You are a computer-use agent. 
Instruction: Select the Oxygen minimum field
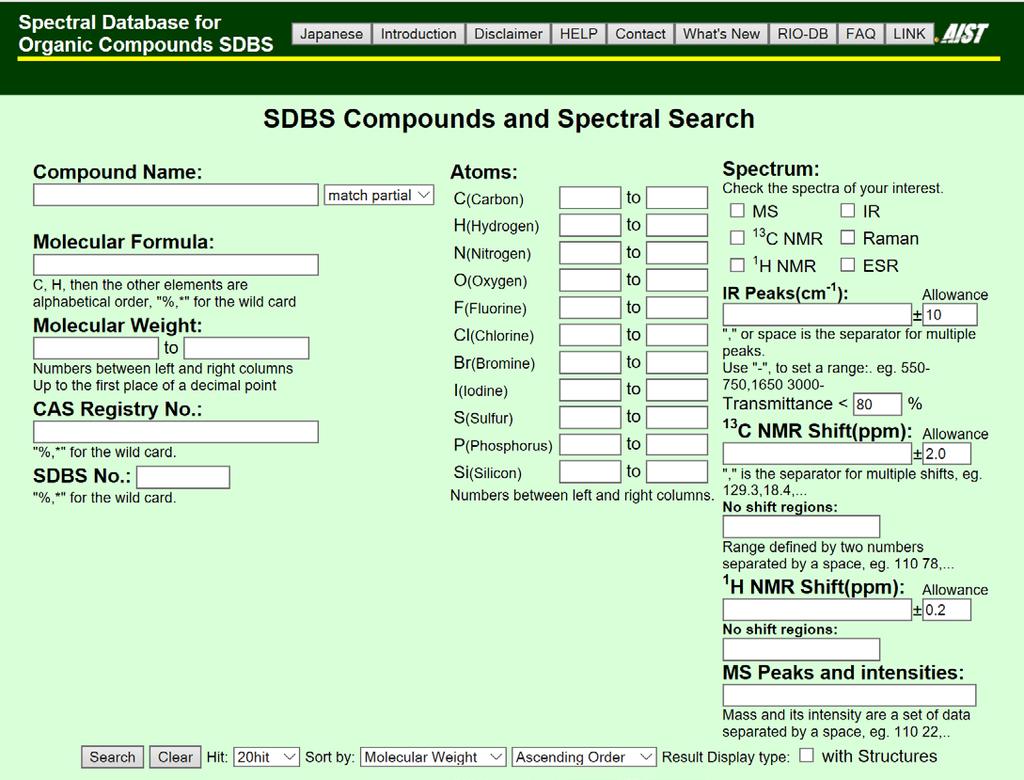pyautogui.click(x=590, y=280)
